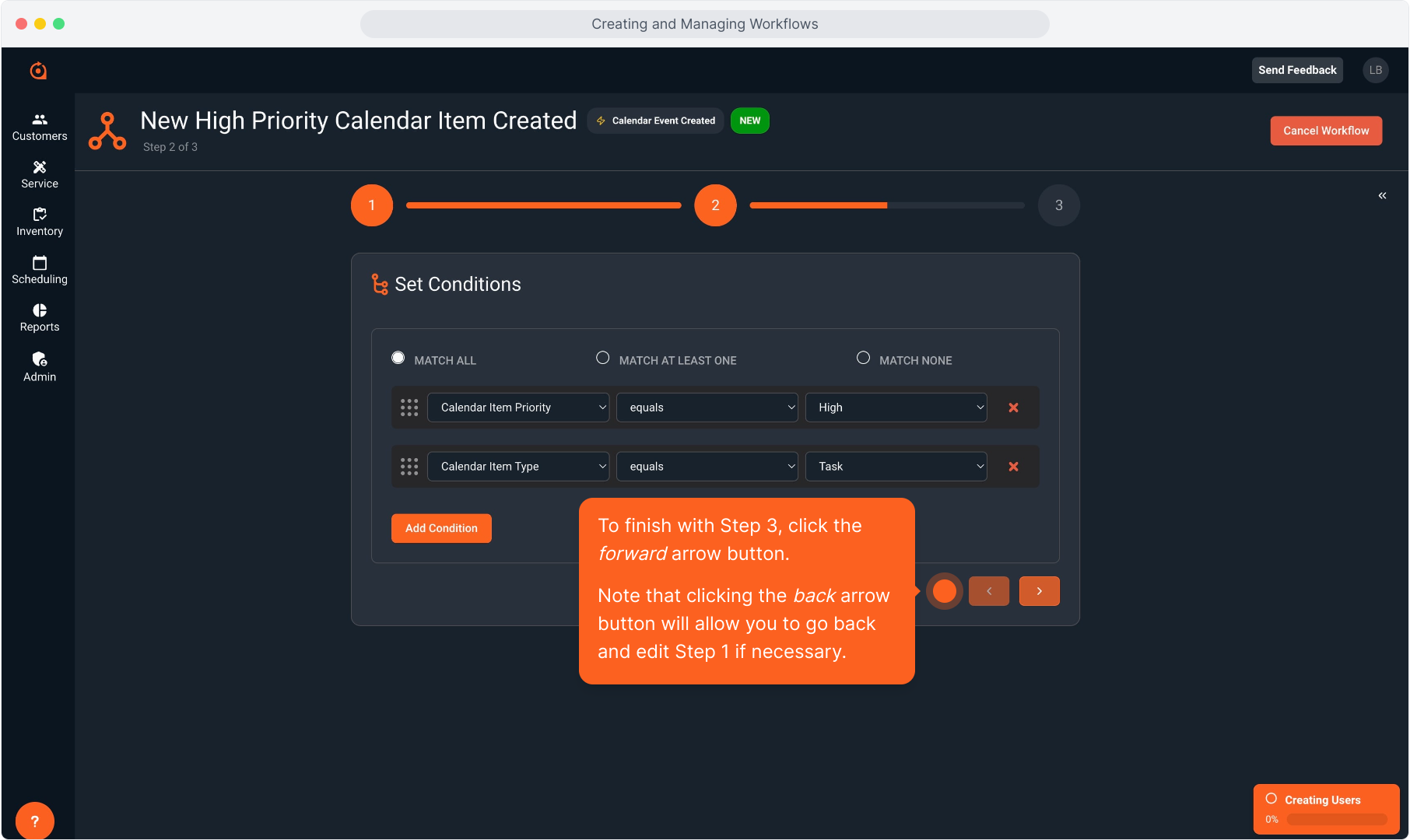Expand the High value dropdown
Image resolution: width=1410 pixels, height=840 pixels.
(x=896, y=408)
